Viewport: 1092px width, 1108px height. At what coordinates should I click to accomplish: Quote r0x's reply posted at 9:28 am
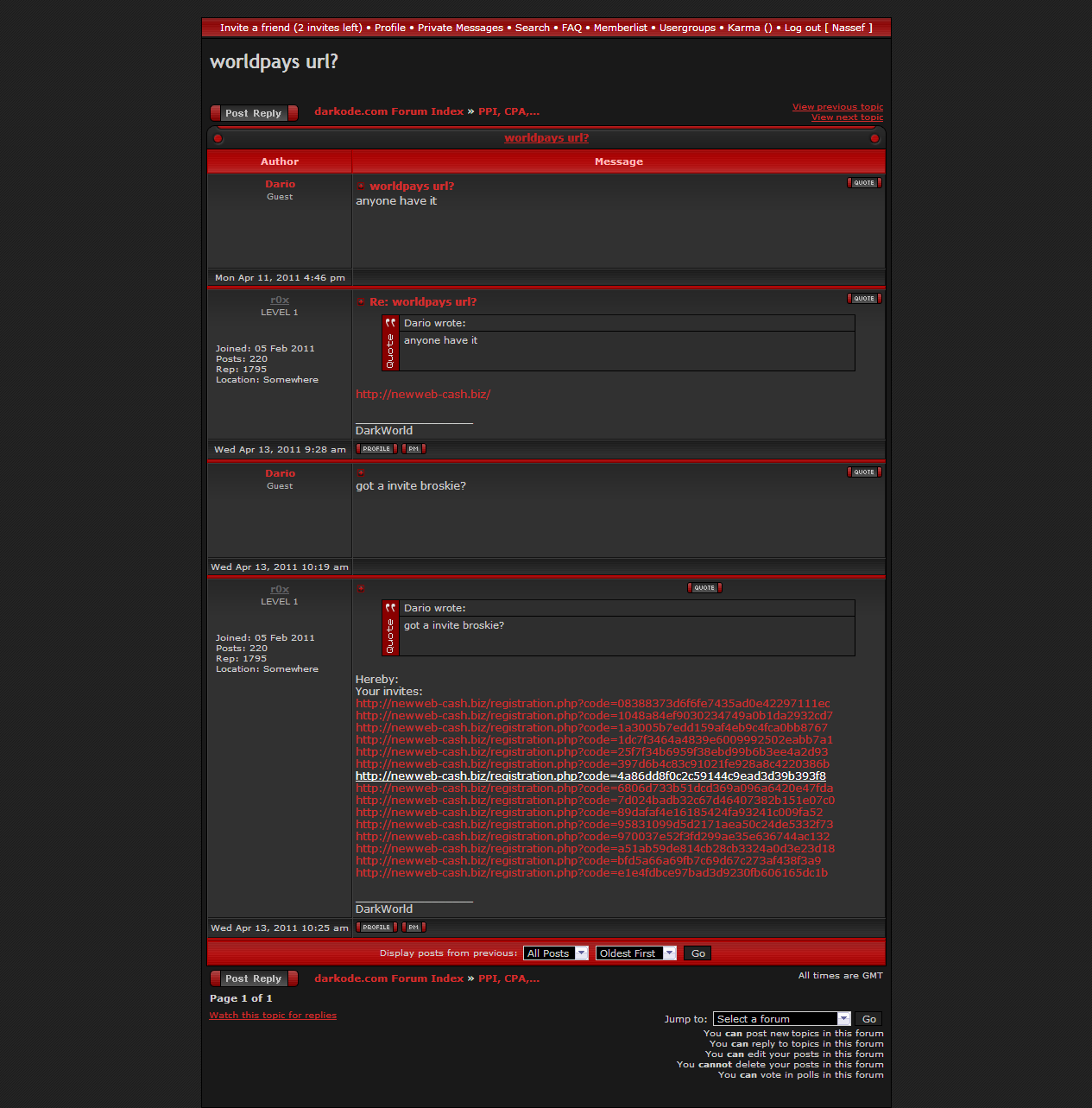coord(864,299)
